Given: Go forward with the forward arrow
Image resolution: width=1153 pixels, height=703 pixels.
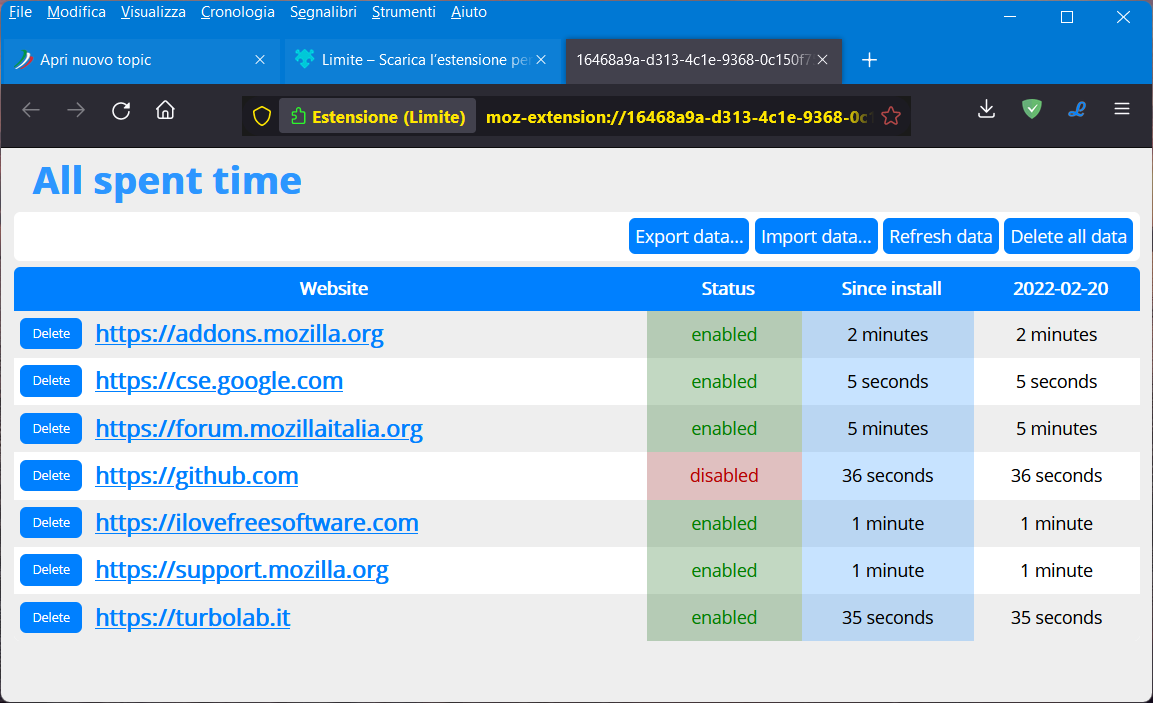Looking at the screenshot, I should tap(76, 110).
